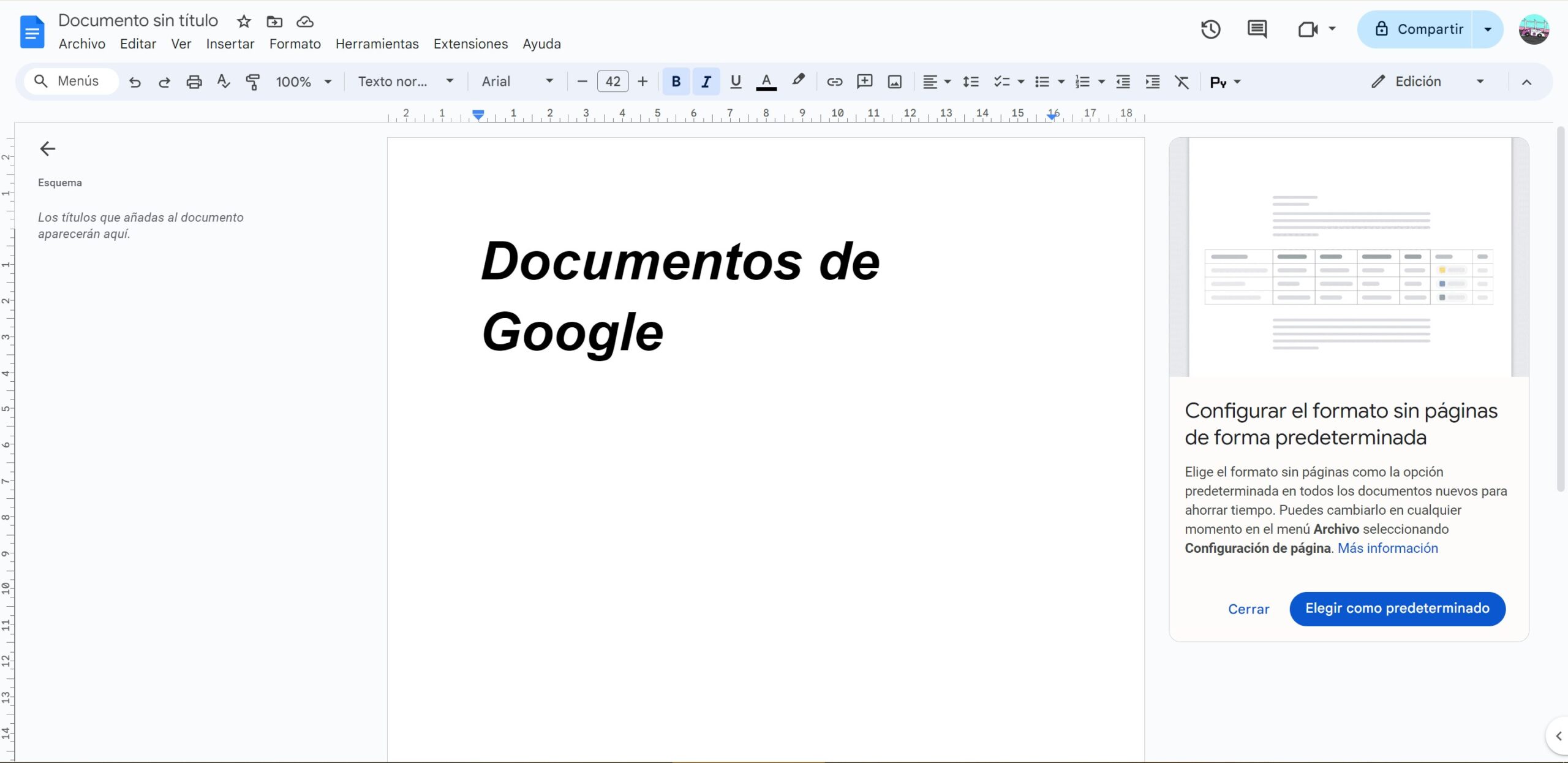Image resolution: width=1568 pixels, height=763 pixels.
Task: Clear formatting
Action: pos(1182,82)
